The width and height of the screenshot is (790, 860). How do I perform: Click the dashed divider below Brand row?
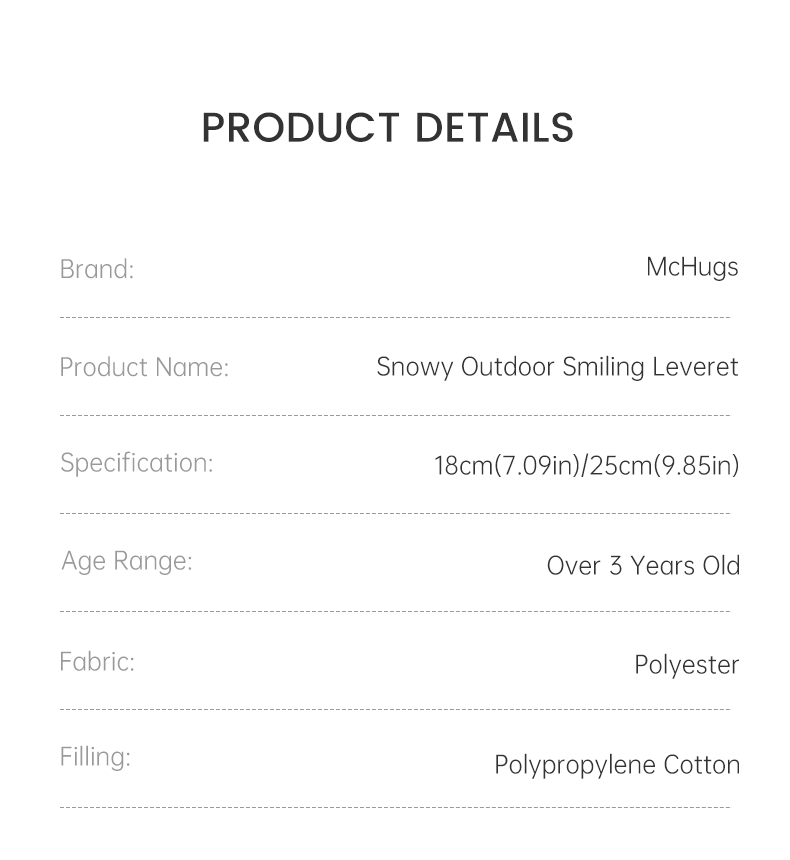[395, 318]
